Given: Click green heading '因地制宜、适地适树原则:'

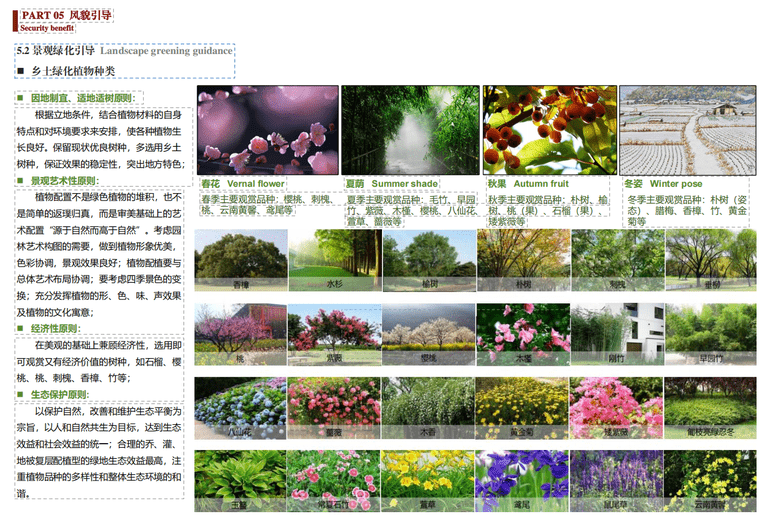Looking at the screenshot, I should (83, 98).
